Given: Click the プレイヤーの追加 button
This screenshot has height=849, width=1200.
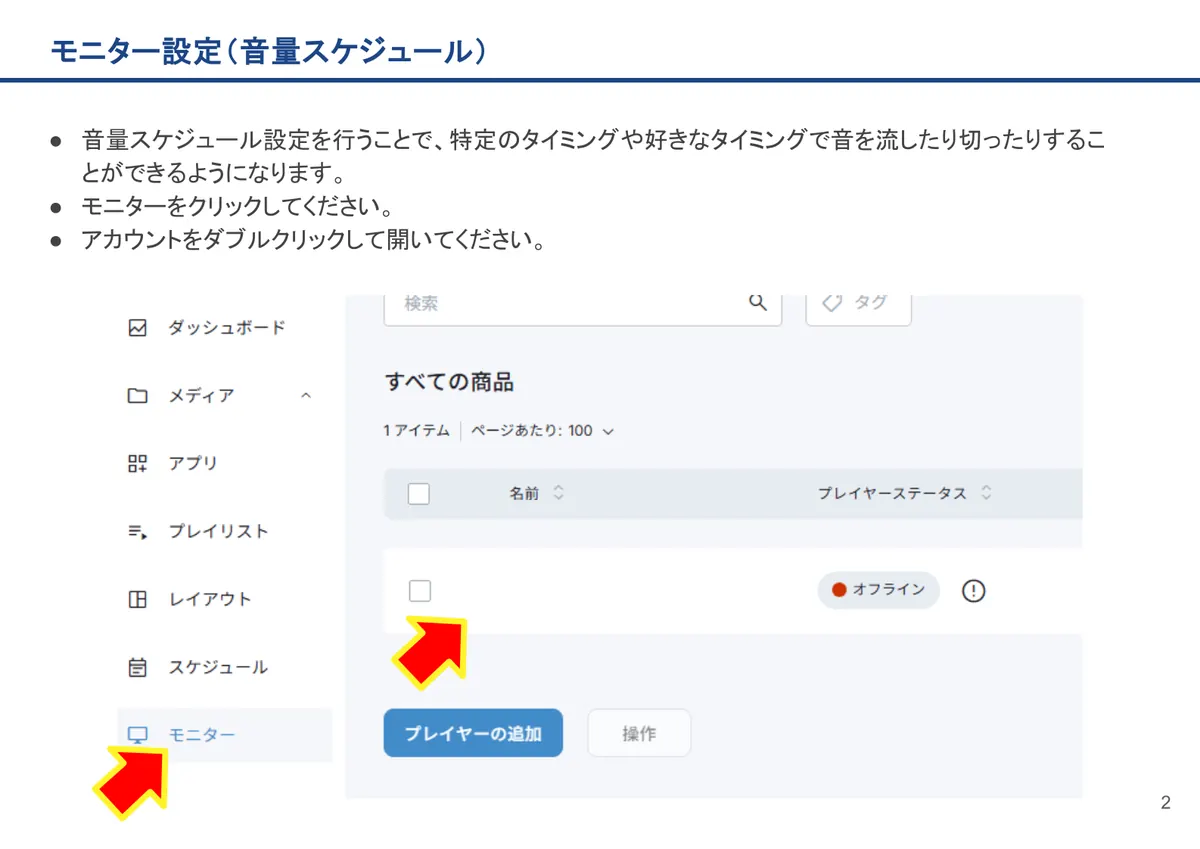Looking at the screenshot, I should point(473,733).
